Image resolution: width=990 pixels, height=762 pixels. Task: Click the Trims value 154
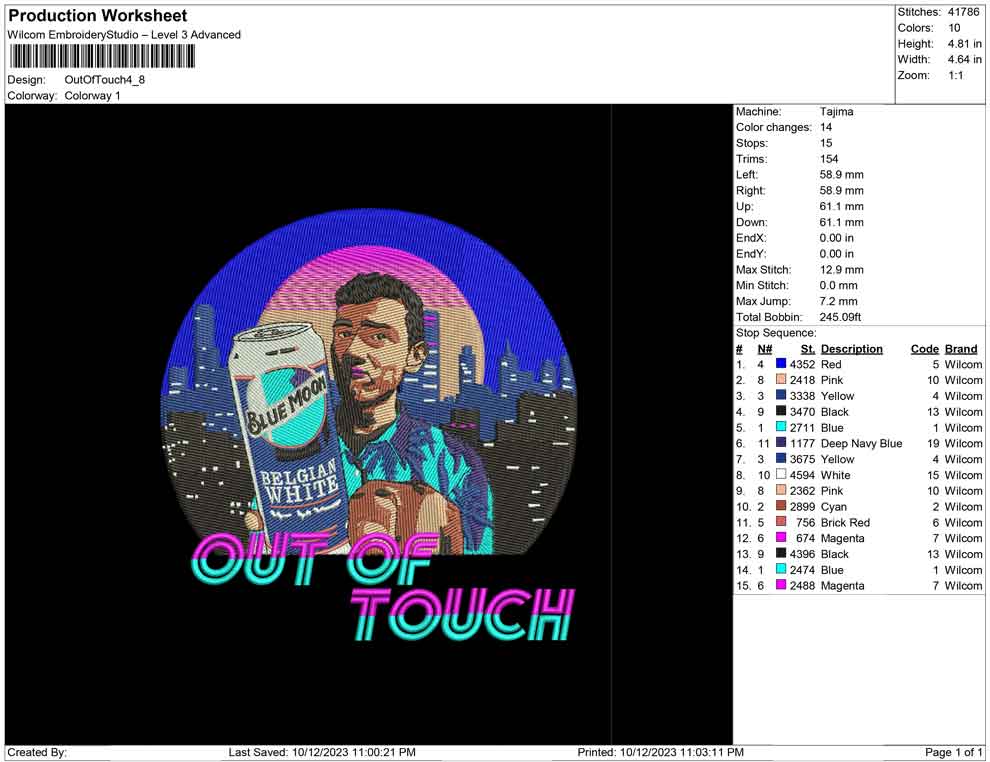point(829,159)
